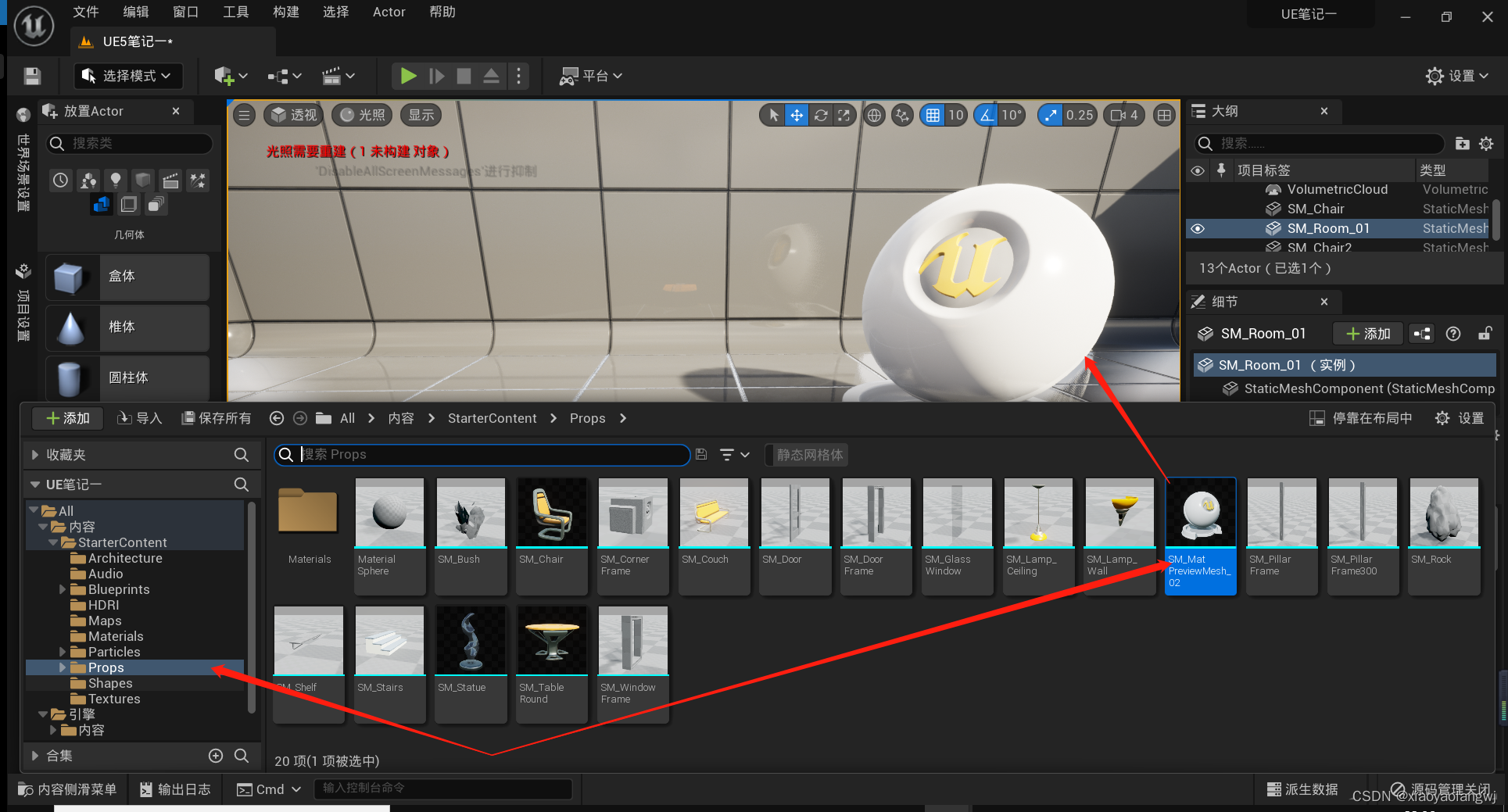The image size is (1508, 812).
Task: Select the SM_Chair asset thumbnail
Action: [552, 513]
